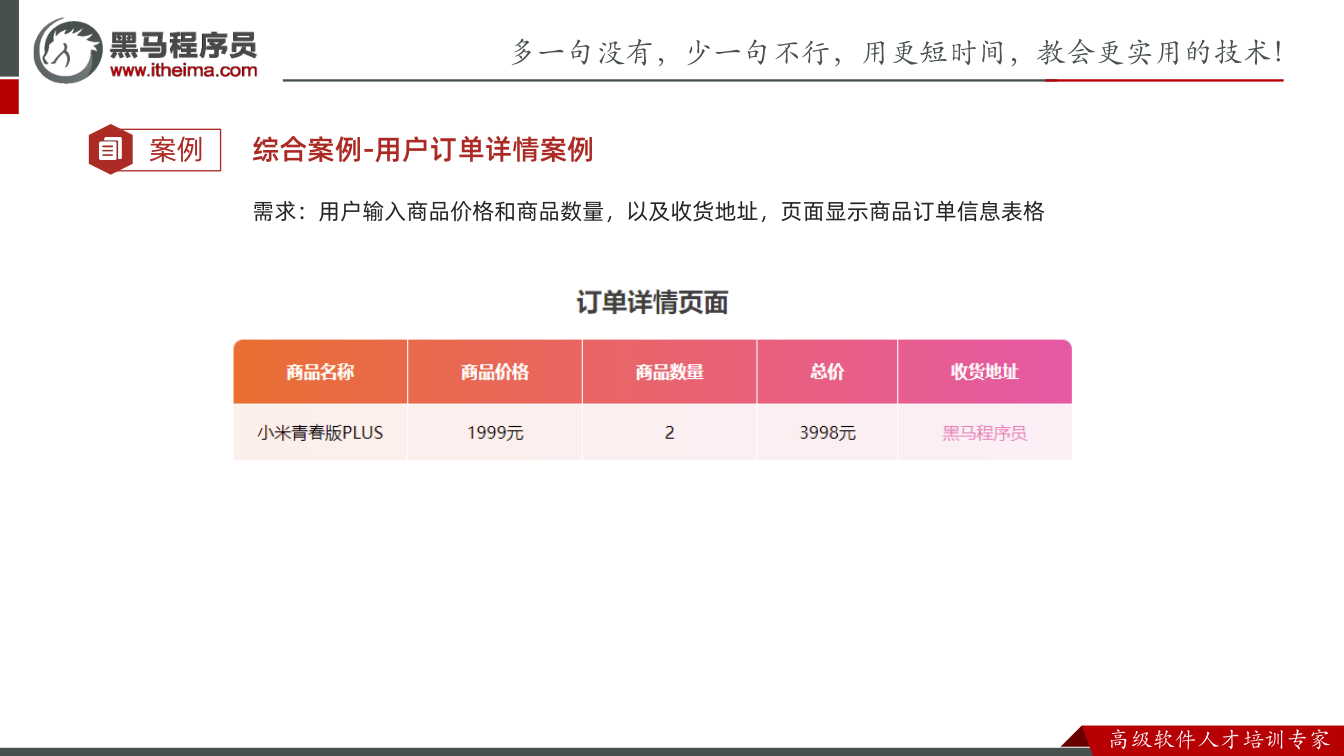Click the requirement text starting with 需求
1344x756 pixels.
[649, 212]
